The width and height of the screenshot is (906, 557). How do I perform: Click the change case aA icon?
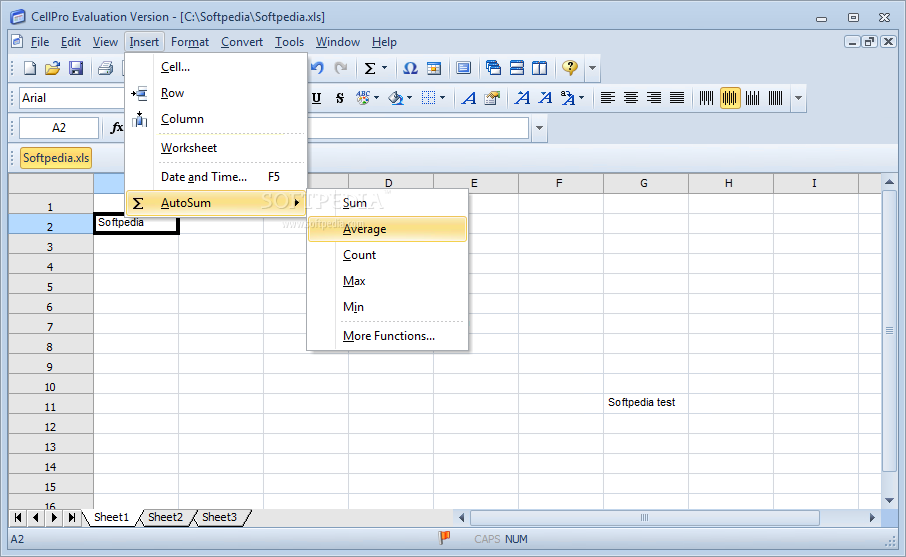(x=568, y=98)
